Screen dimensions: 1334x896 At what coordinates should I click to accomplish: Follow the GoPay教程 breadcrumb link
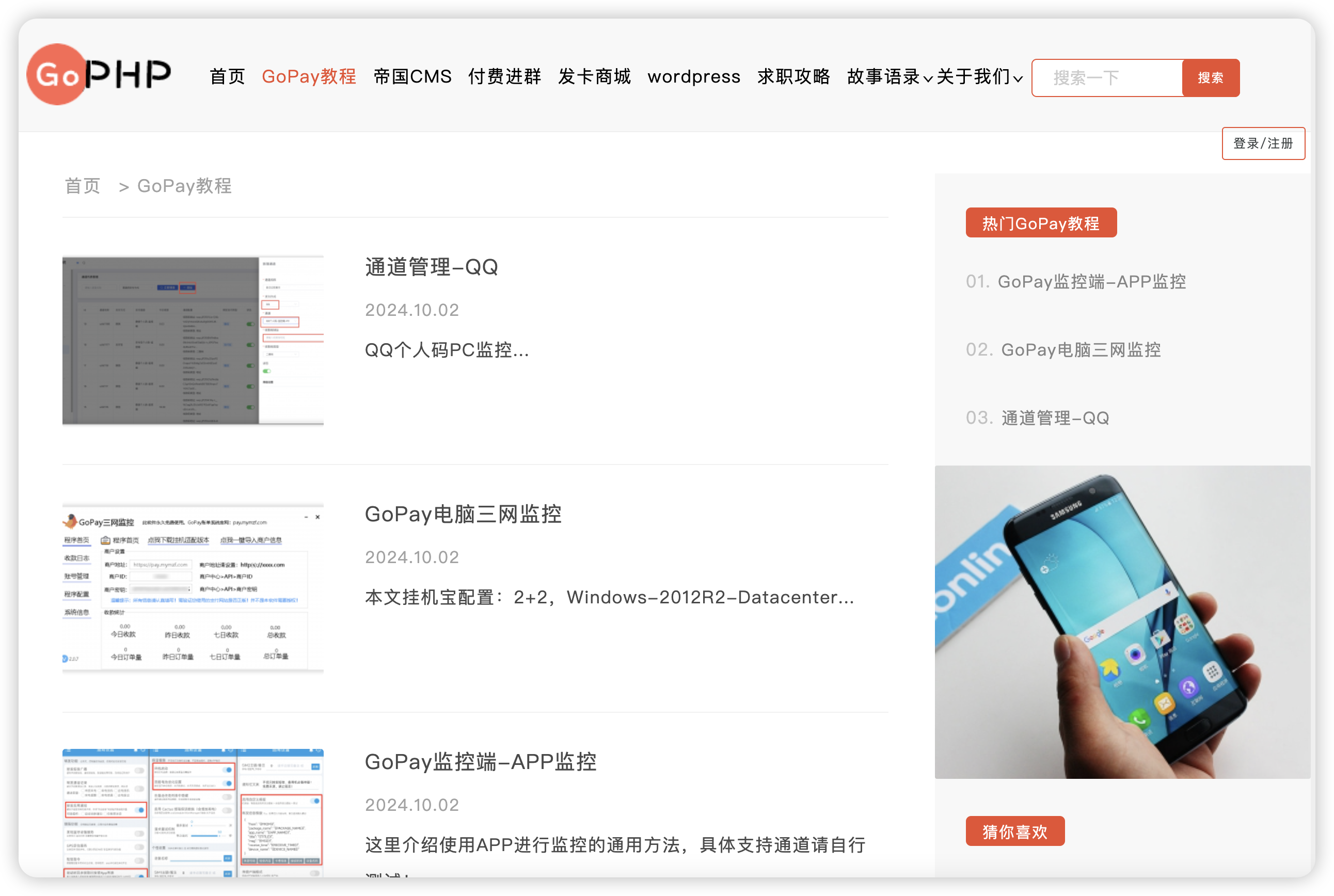(x=184, y=186)
